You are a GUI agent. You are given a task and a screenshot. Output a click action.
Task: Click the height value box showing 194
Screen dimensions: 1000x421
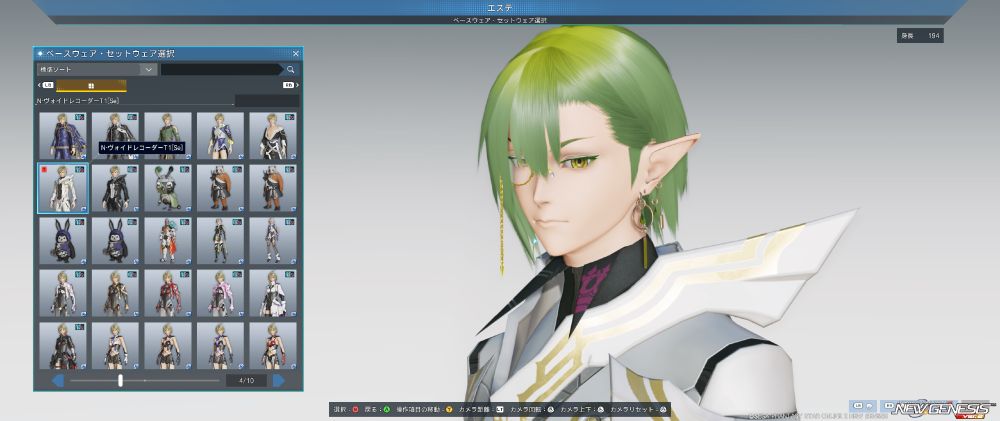pyautogui.click(x=920, y=36)
